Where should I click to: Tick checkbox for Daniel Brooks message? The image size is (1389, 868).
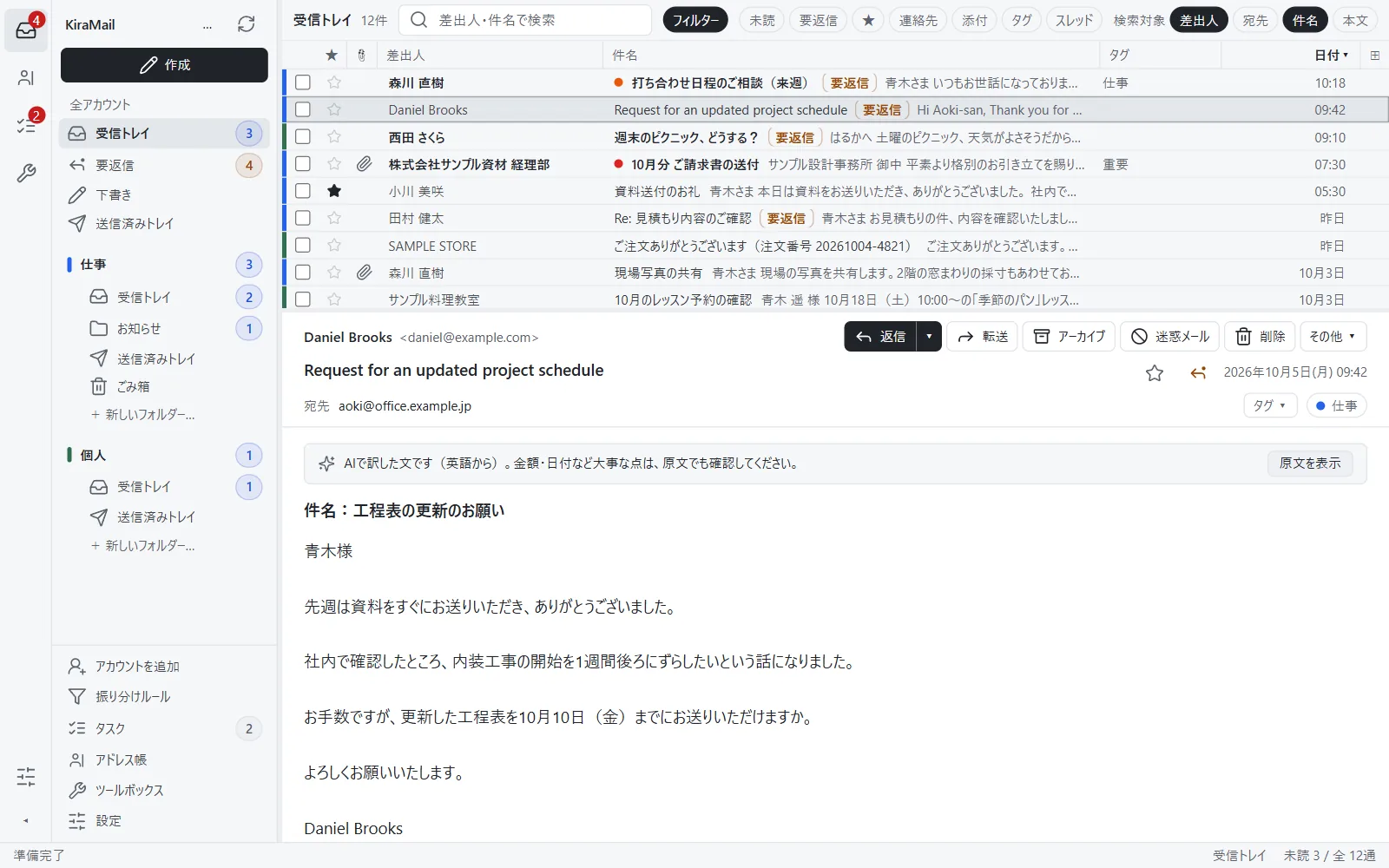(x=303, y=109)
